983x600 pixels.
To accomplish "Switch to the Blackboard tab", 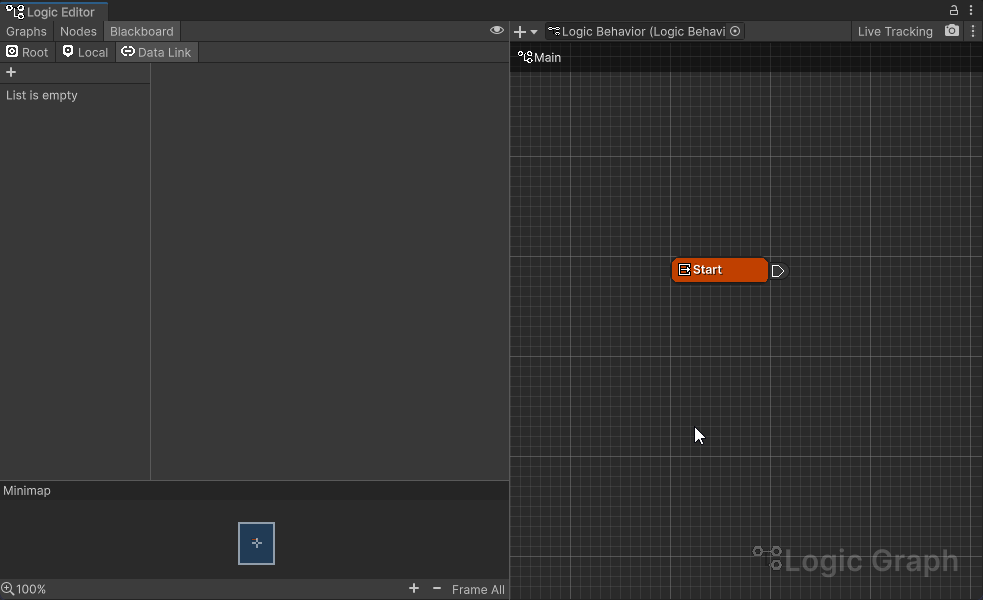I will [x=141, y=31].
